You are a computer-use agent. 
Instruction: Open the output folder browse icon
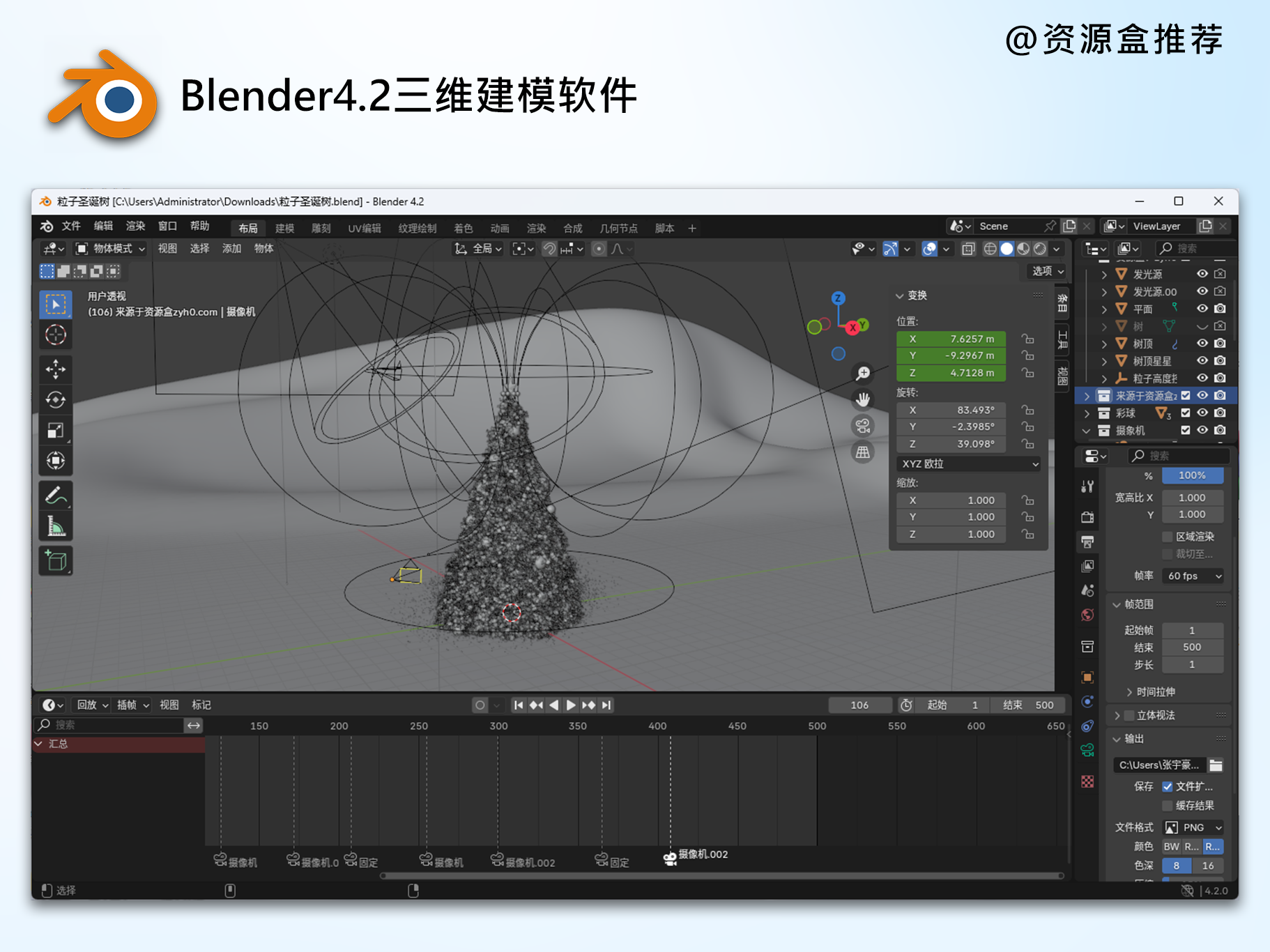pyautogui.click(x=1216, y=765)
